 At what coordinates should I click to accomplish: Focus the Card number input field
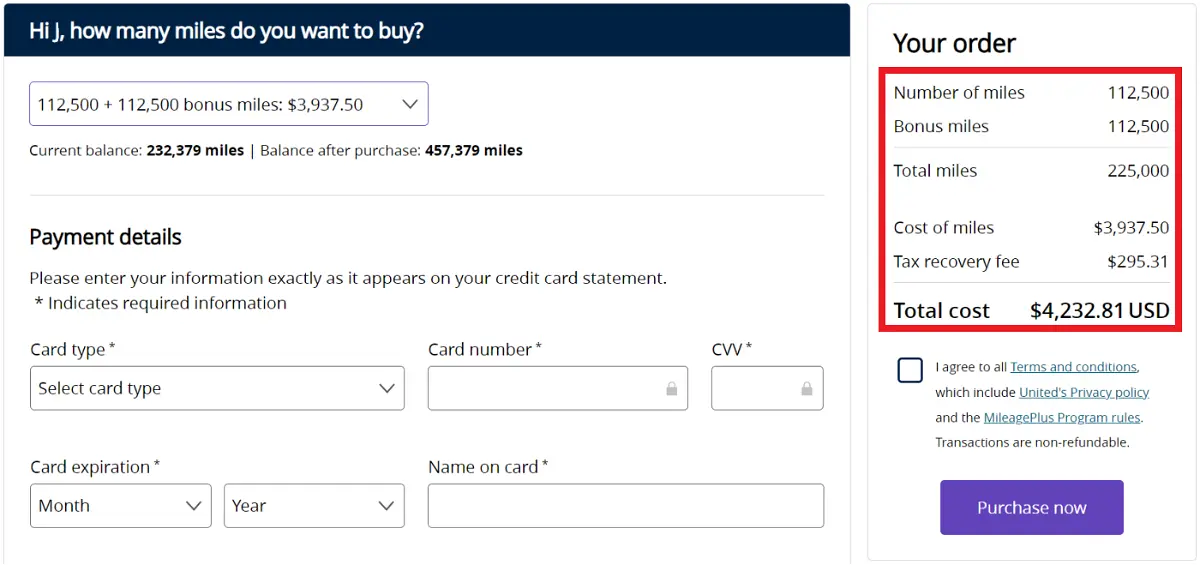pos(558,388)
